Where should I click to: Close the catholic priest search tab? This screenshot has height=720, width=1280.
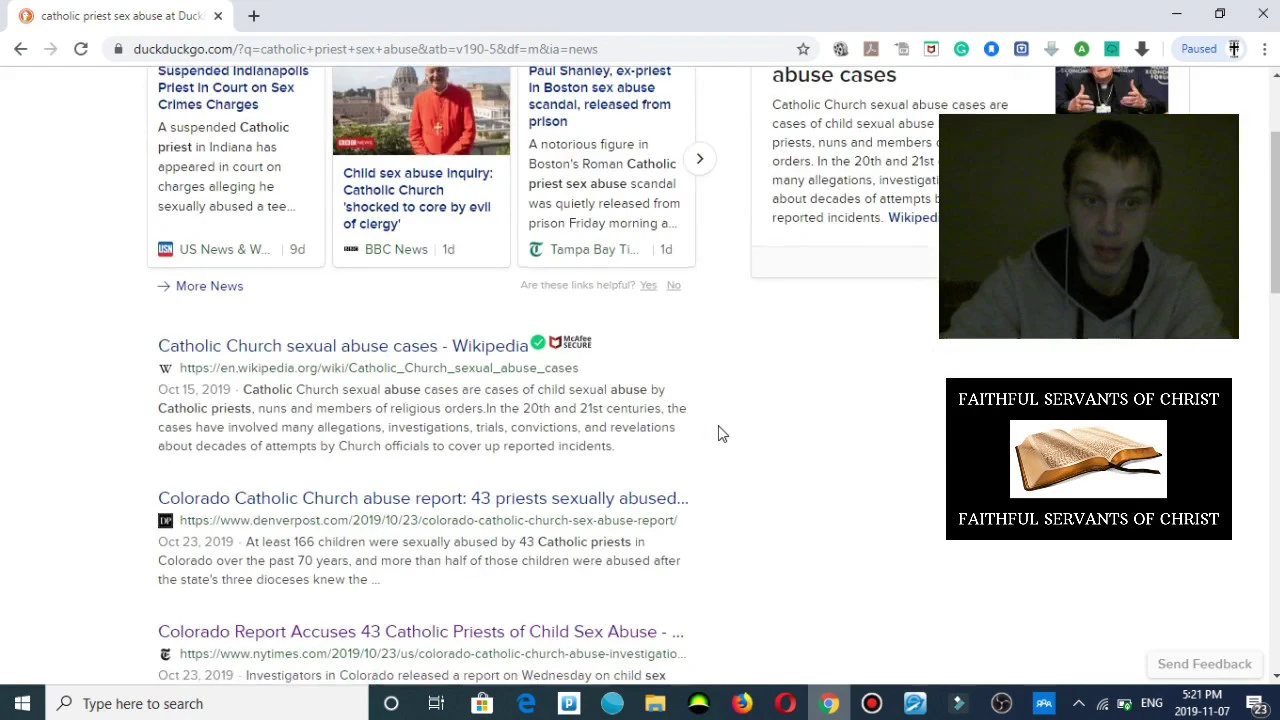click(218, 16)
